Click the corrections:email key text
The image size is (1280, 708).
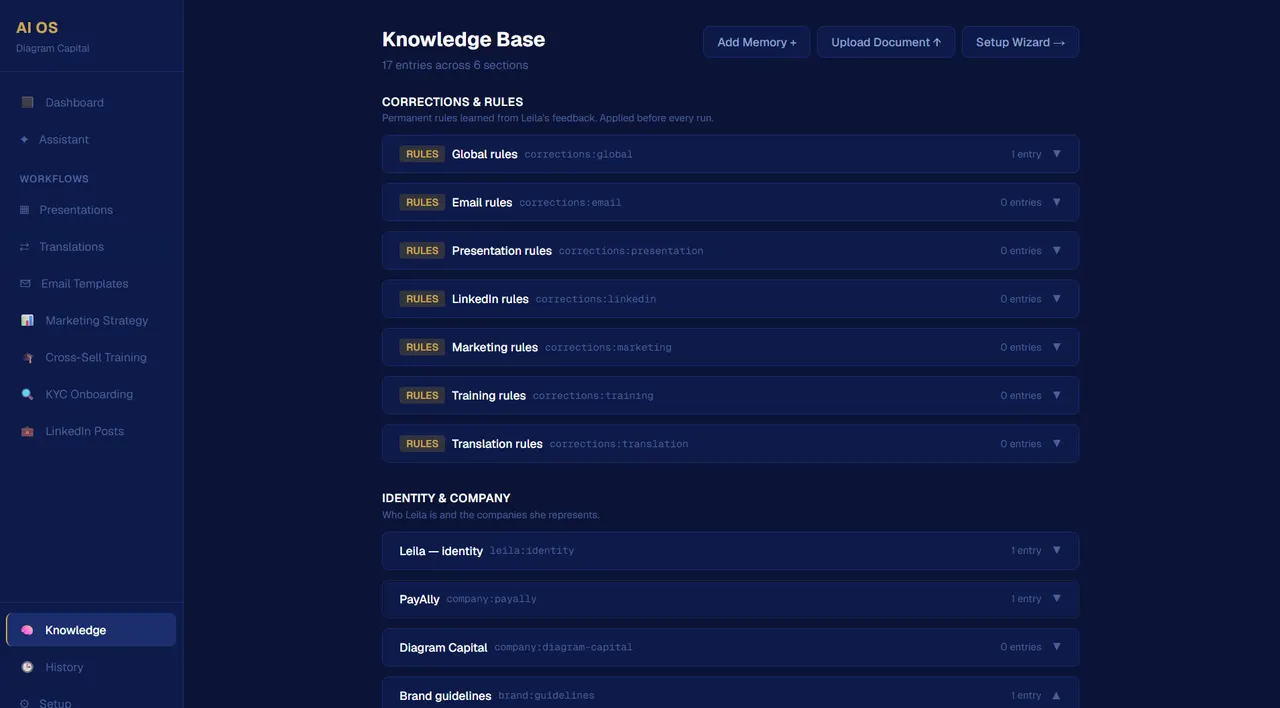coord(570,203)
